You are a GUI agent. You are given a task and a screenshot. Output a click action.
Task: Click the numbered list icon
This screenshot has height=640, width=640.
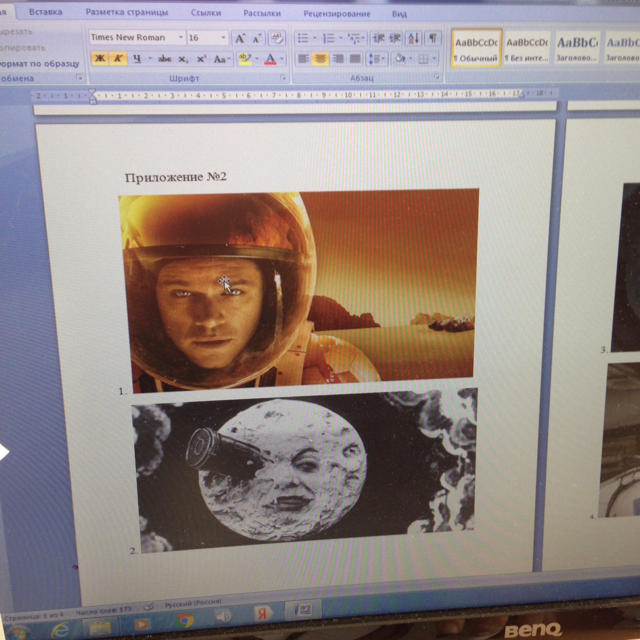point(329,38)
